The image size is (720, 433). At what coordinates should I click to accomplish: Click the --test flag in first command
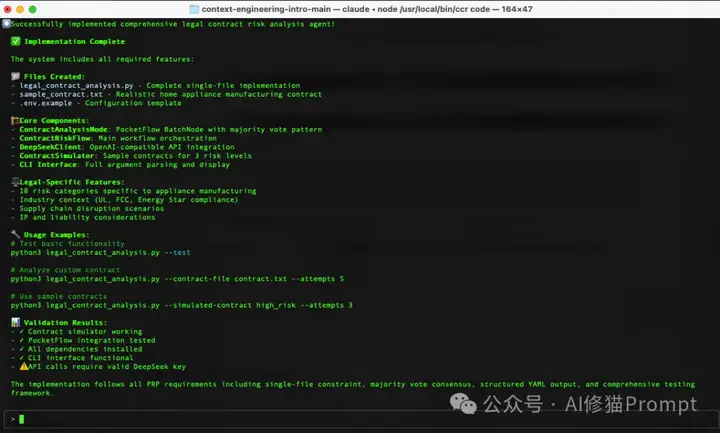click(177, 253)
